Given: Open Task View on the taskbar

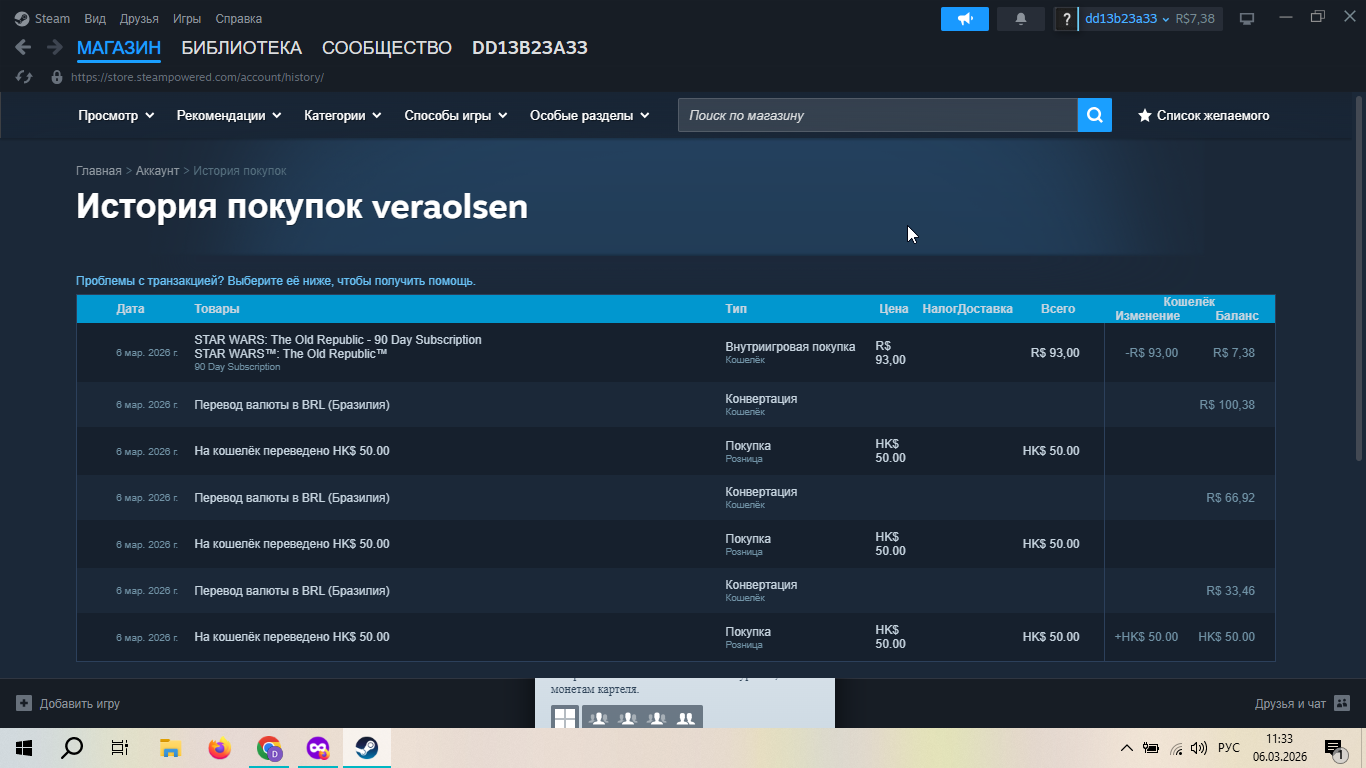Looking at the screenshot, I should 120,748.
